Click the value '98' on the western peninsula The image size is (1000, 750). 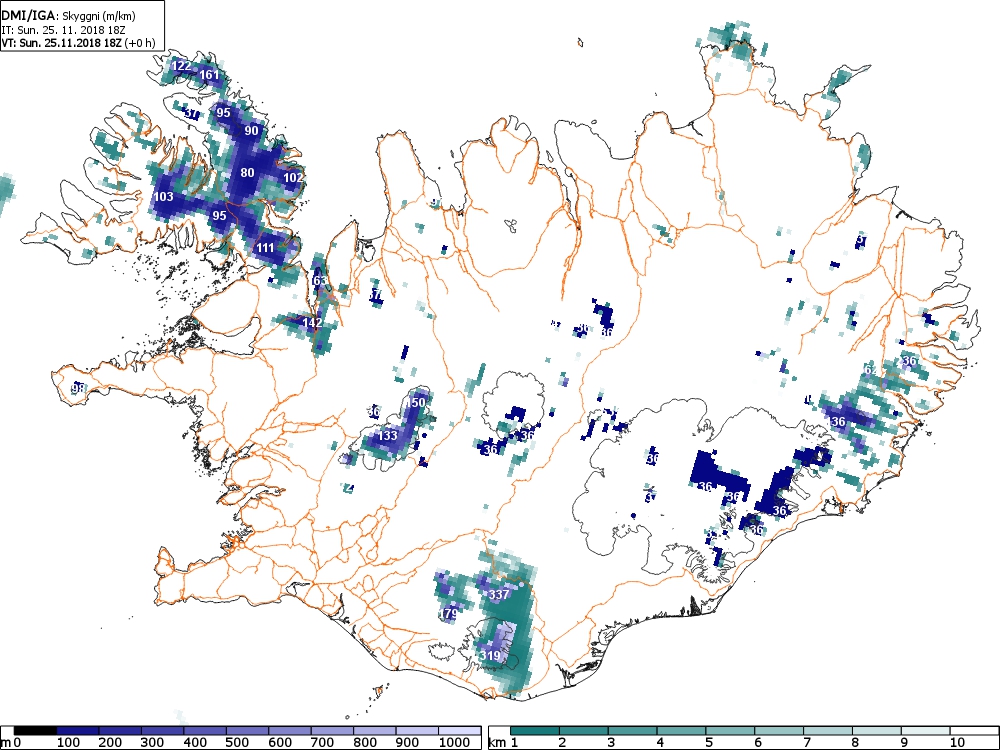[x=78, y=388]
